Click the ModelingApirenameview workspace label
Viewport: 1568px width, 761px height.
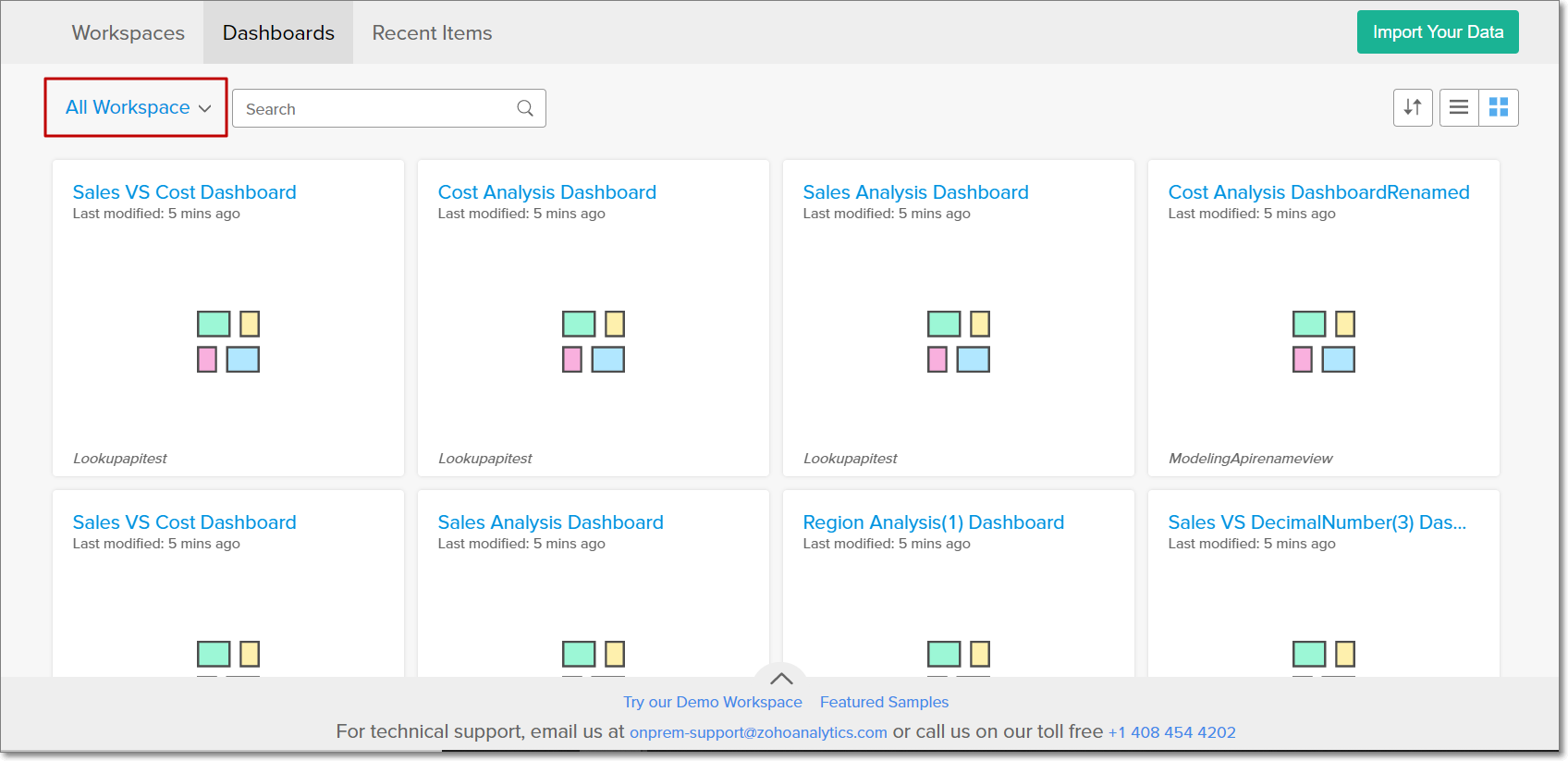tap(1251, 459)
